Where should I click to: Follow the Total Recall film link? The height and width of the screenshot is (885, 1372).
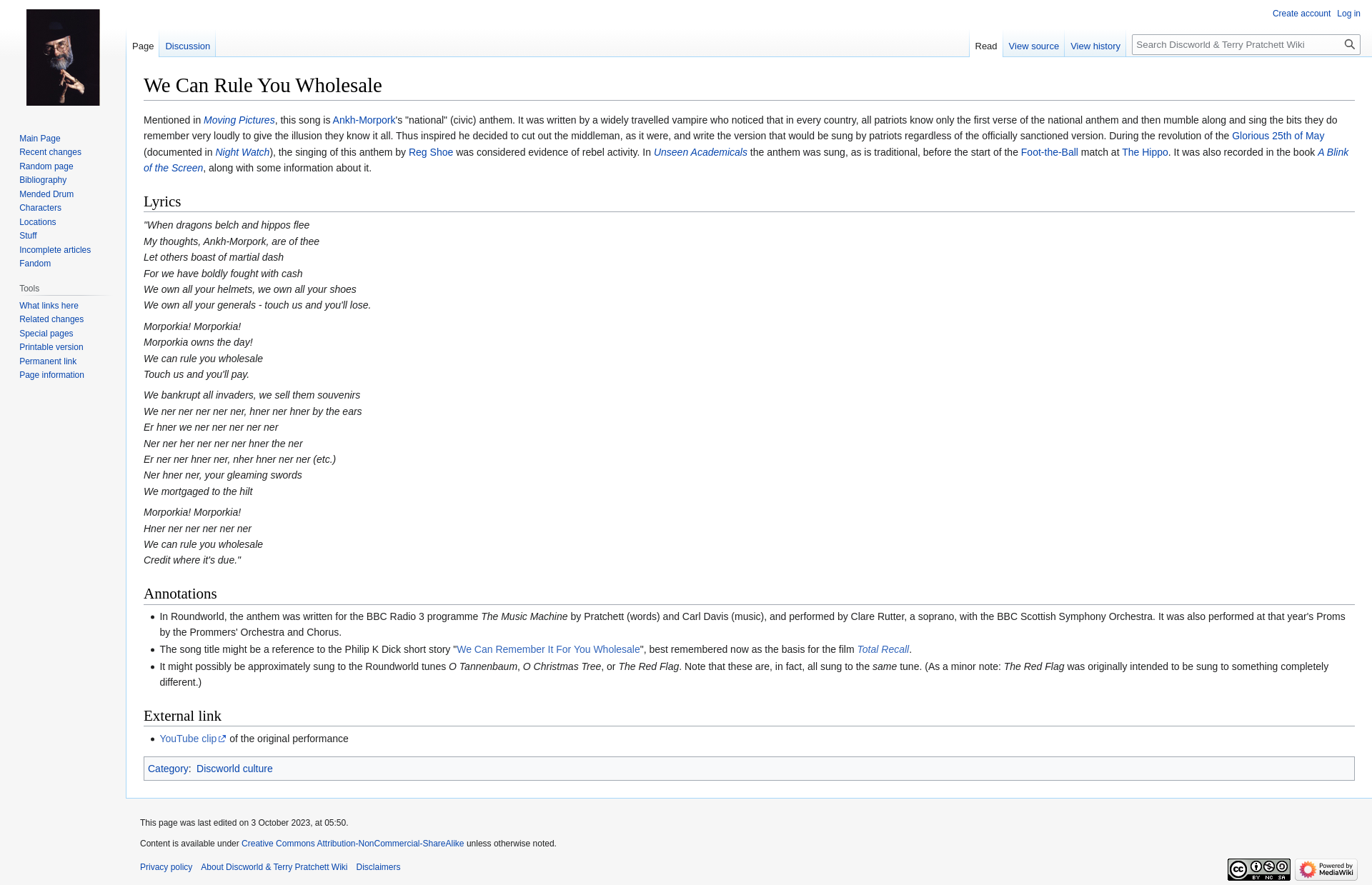point(883,649)
